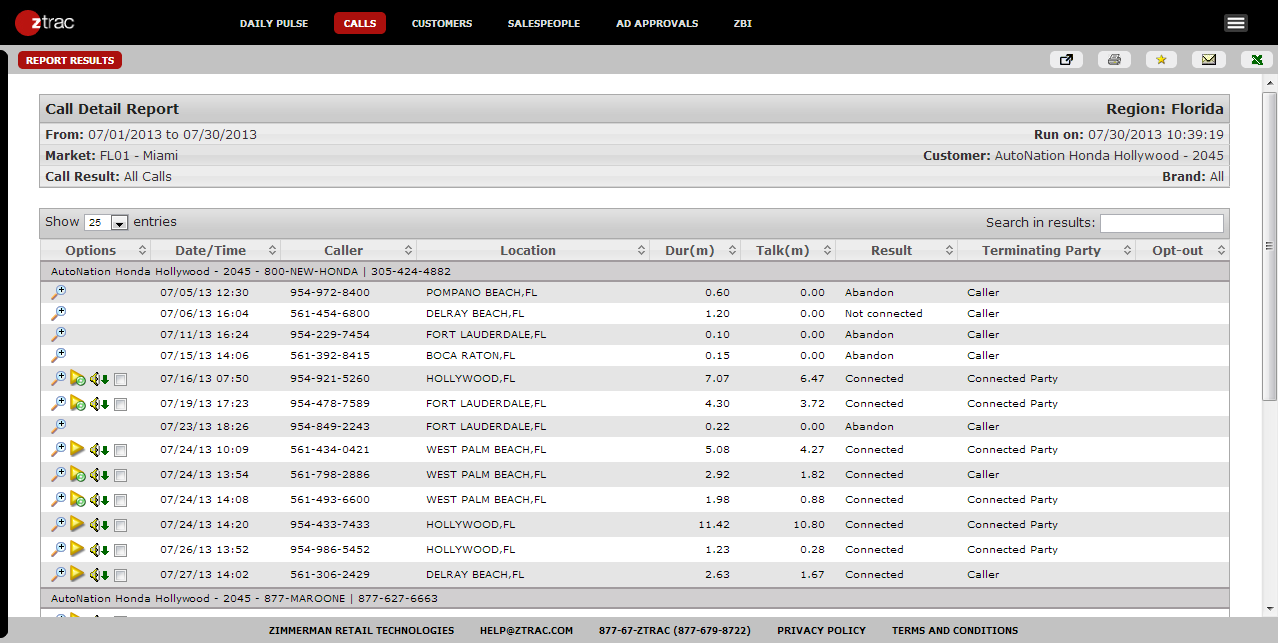Sort the table by Location column
The width and height of the screenshot is (1278, 643).
click(x=533, y=250)
